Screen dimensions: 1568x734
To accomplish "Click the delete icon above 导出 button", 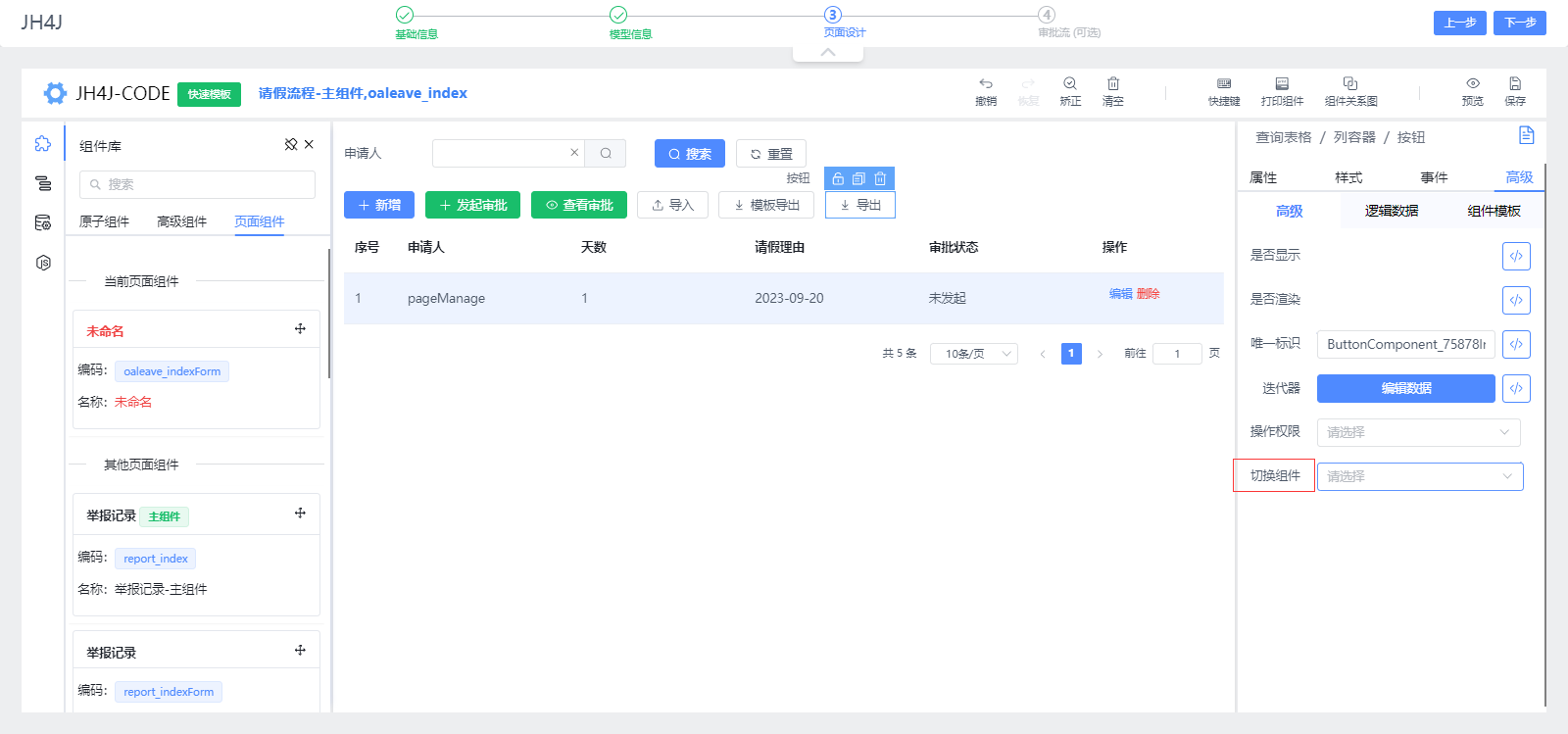I will tap(880, 178).
